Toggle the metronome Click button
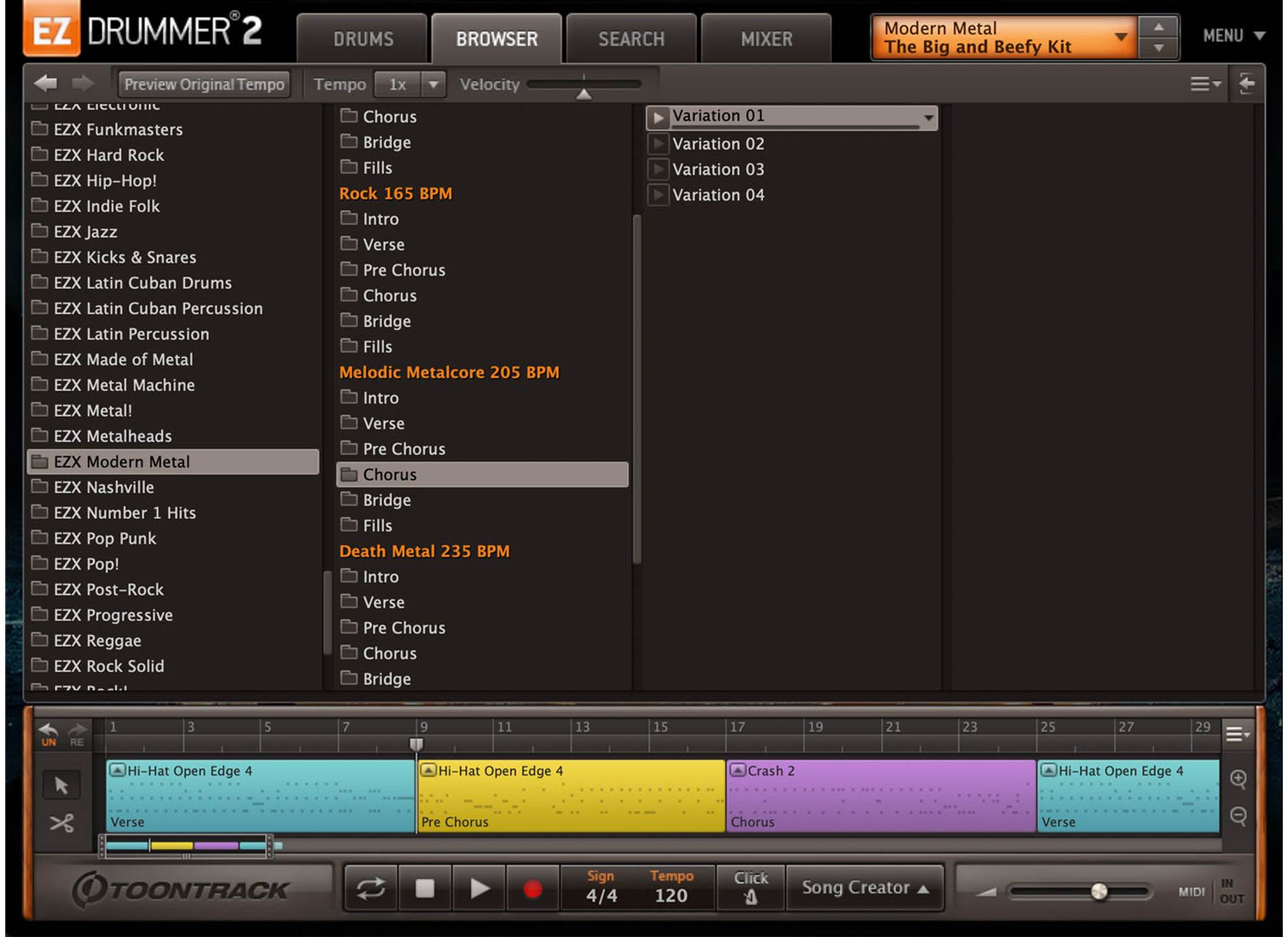 [x=751, y=888]
